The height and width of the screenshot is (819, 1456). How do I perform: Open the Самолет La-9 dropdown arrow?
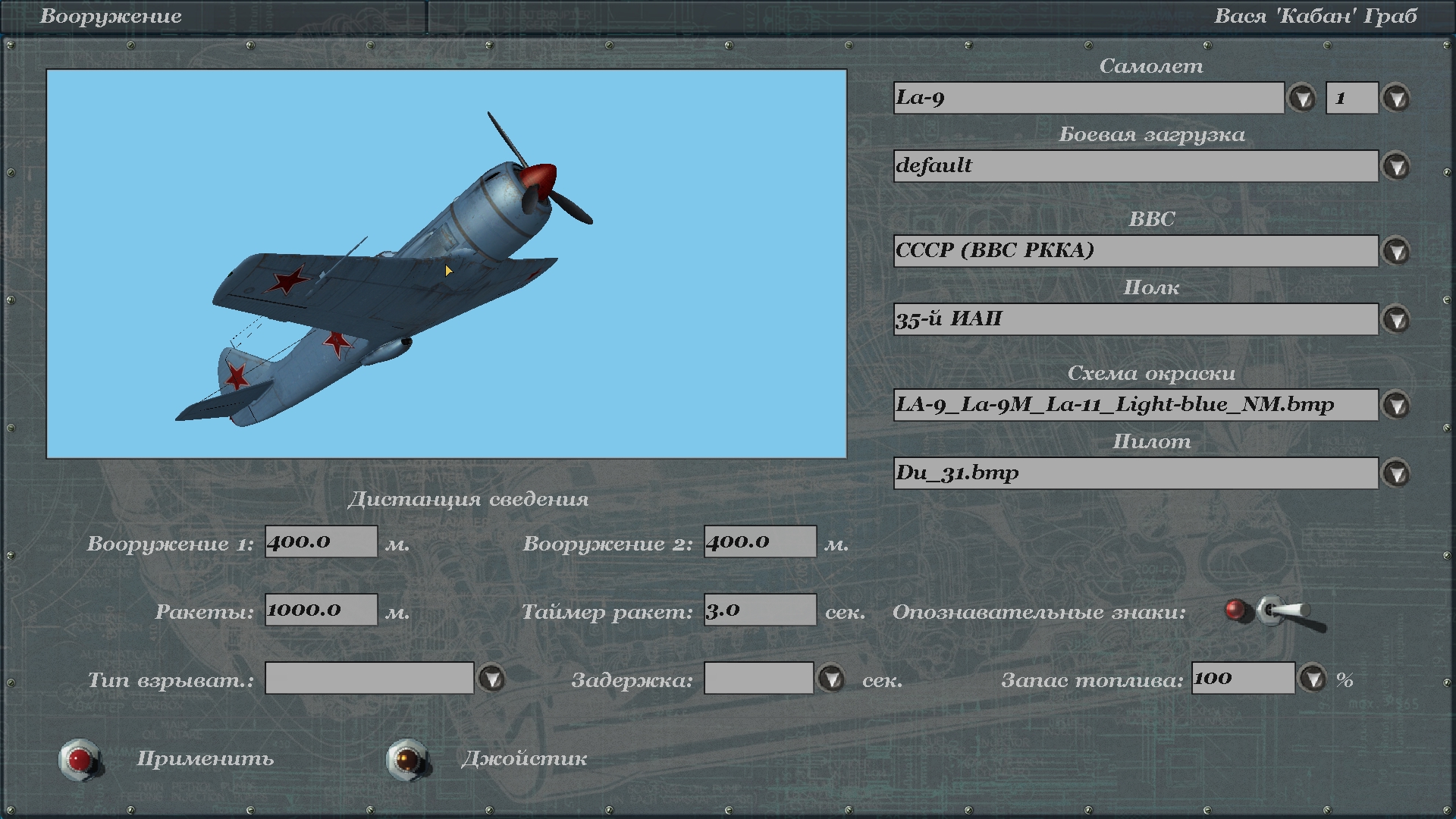(1302, 99)
